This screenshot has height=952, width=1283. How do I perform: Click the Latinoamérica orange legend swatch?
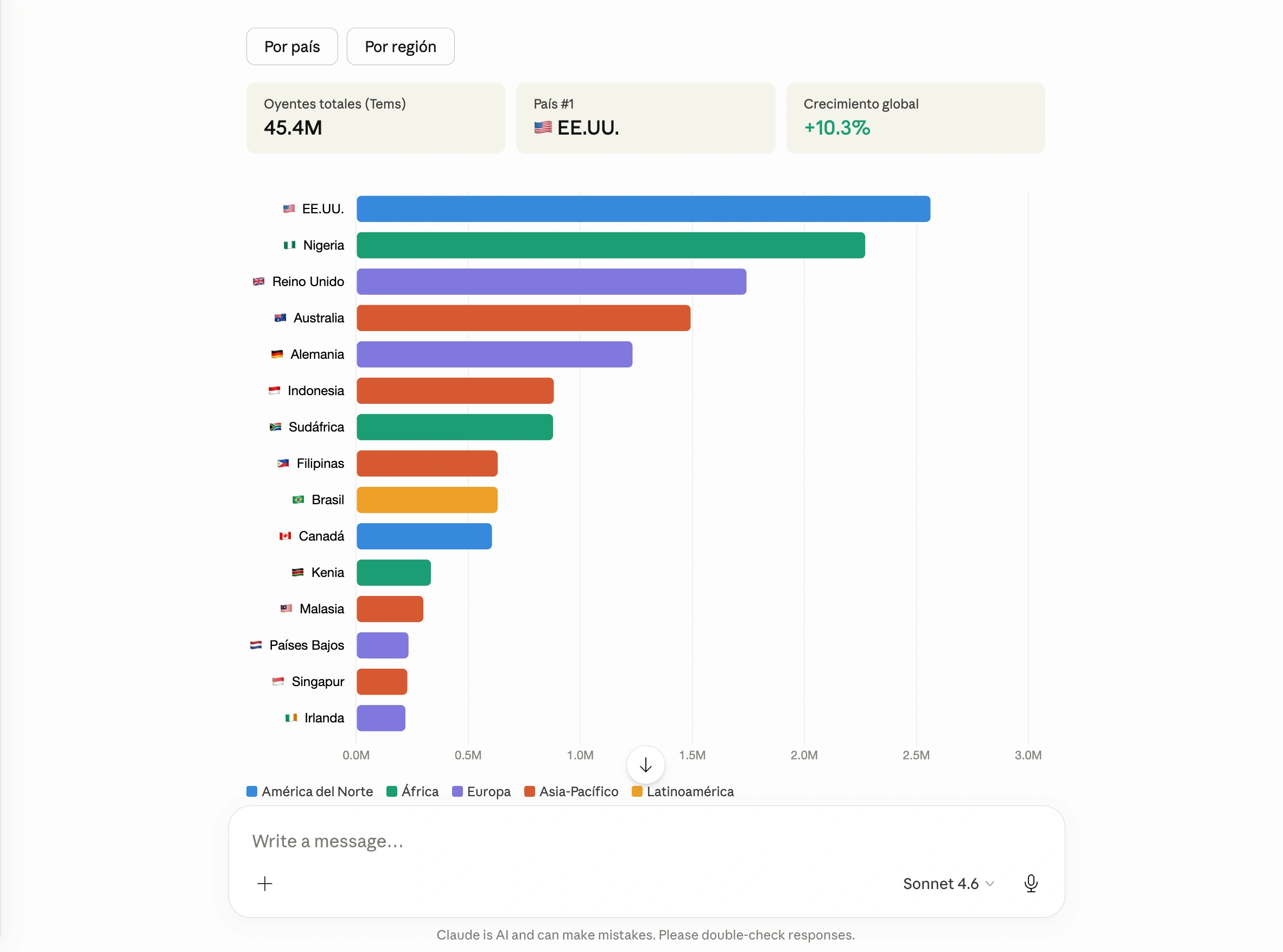[637, 791]
